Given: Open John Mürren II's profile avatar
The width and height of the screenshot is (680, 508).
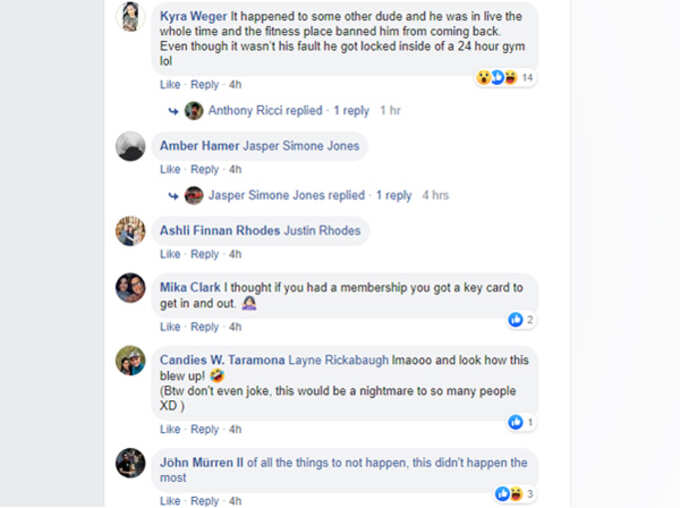Looking at the screenshot, I should 130,463.
